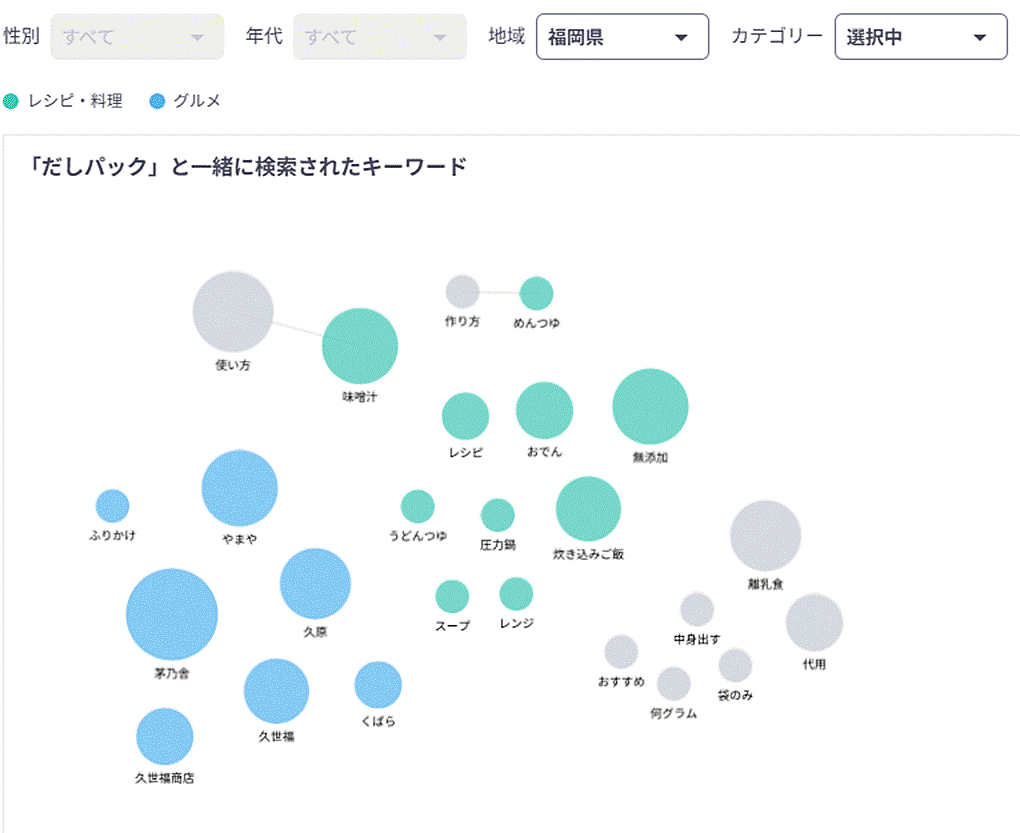
Task: Toggle the レシピ・料理 legend item
Action: [75, 101]
